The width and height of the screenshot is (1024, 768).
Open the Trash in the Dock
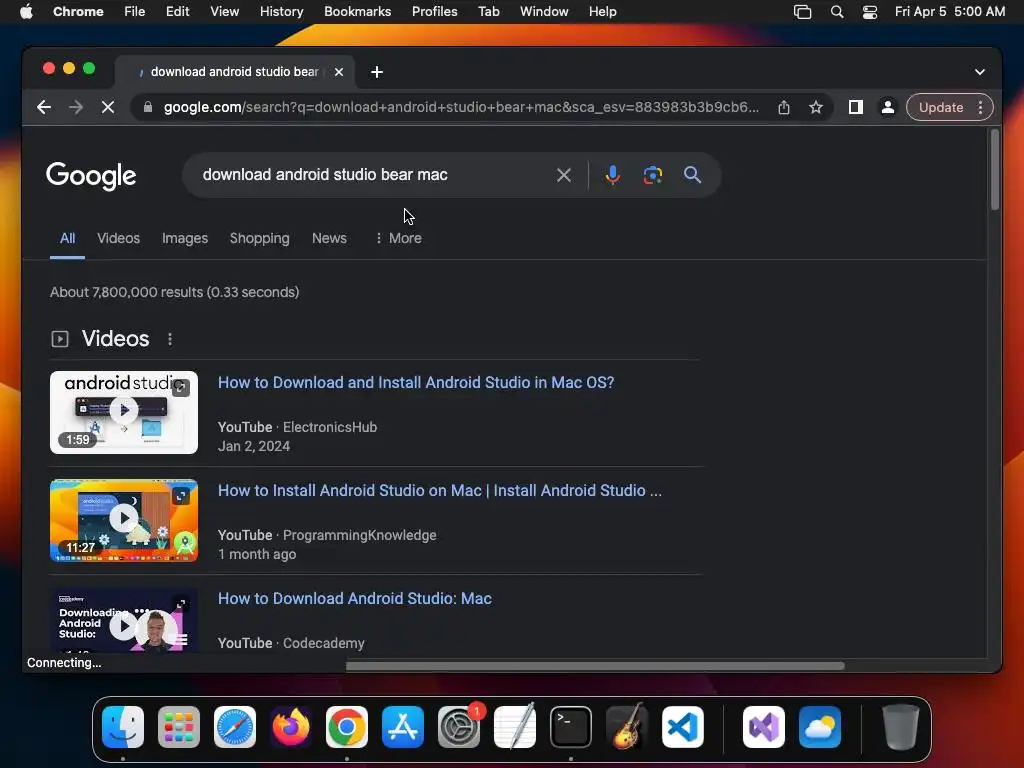[x=901, y=727]
